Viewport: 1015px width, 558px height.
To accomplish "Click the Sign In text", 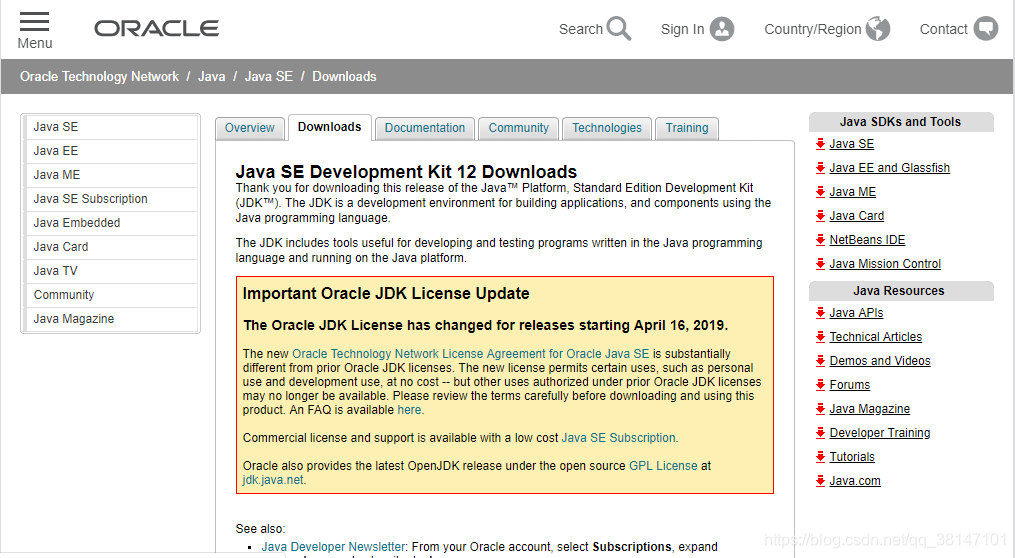I will (682, 29).
